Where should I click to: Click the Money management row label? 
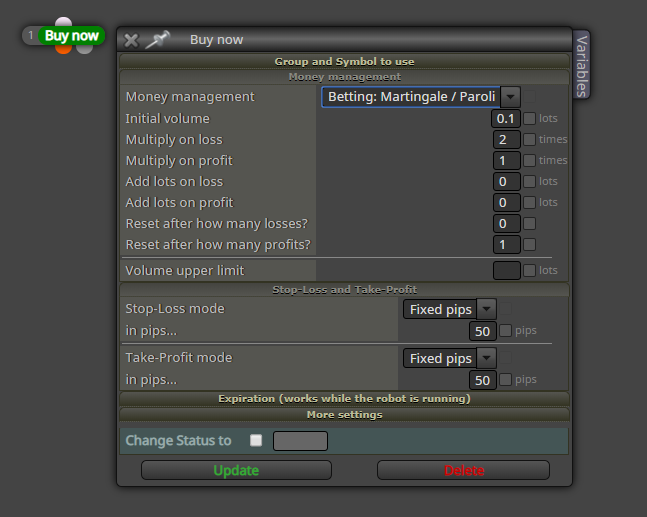(190, 97)
